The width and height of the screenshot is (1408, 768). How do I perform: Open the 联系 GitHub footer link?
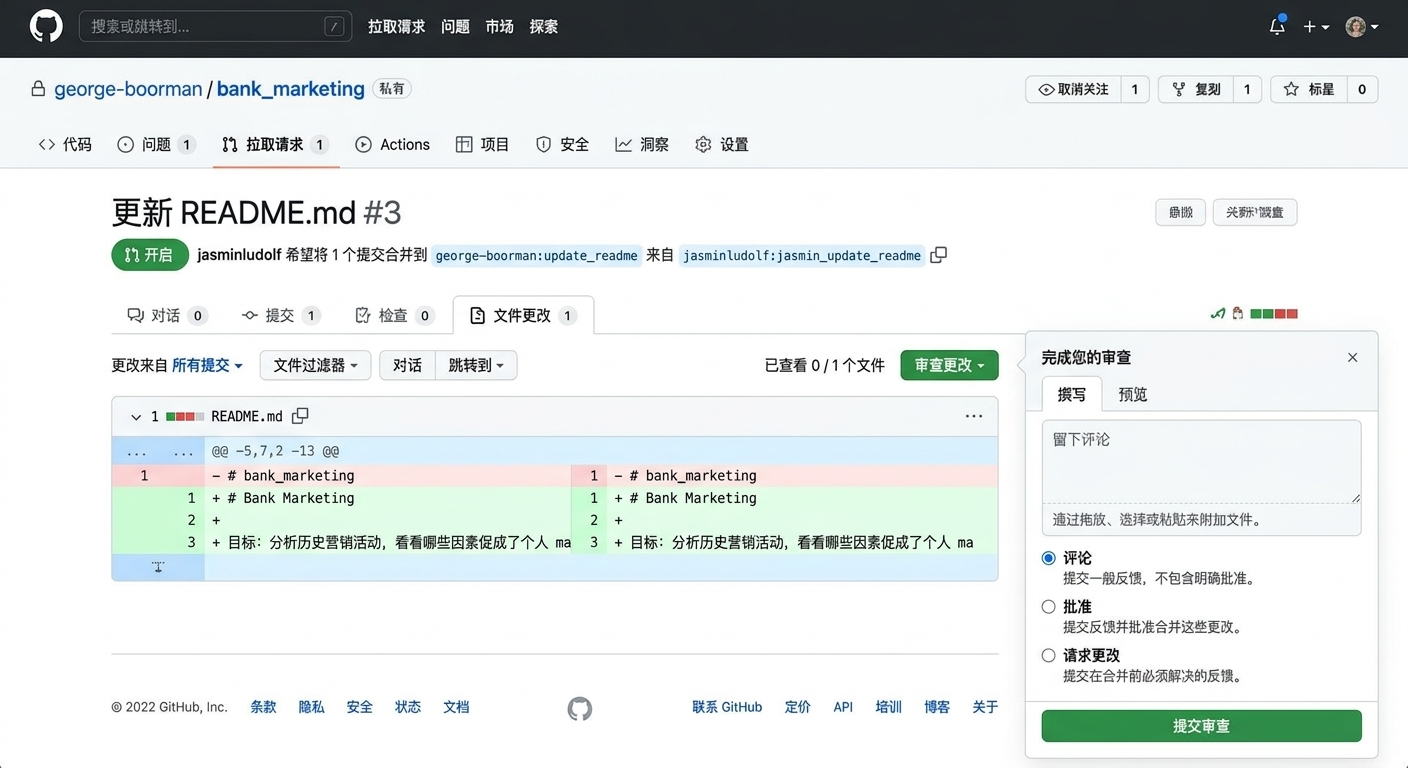pyautogui.click(x=727, y=707)
